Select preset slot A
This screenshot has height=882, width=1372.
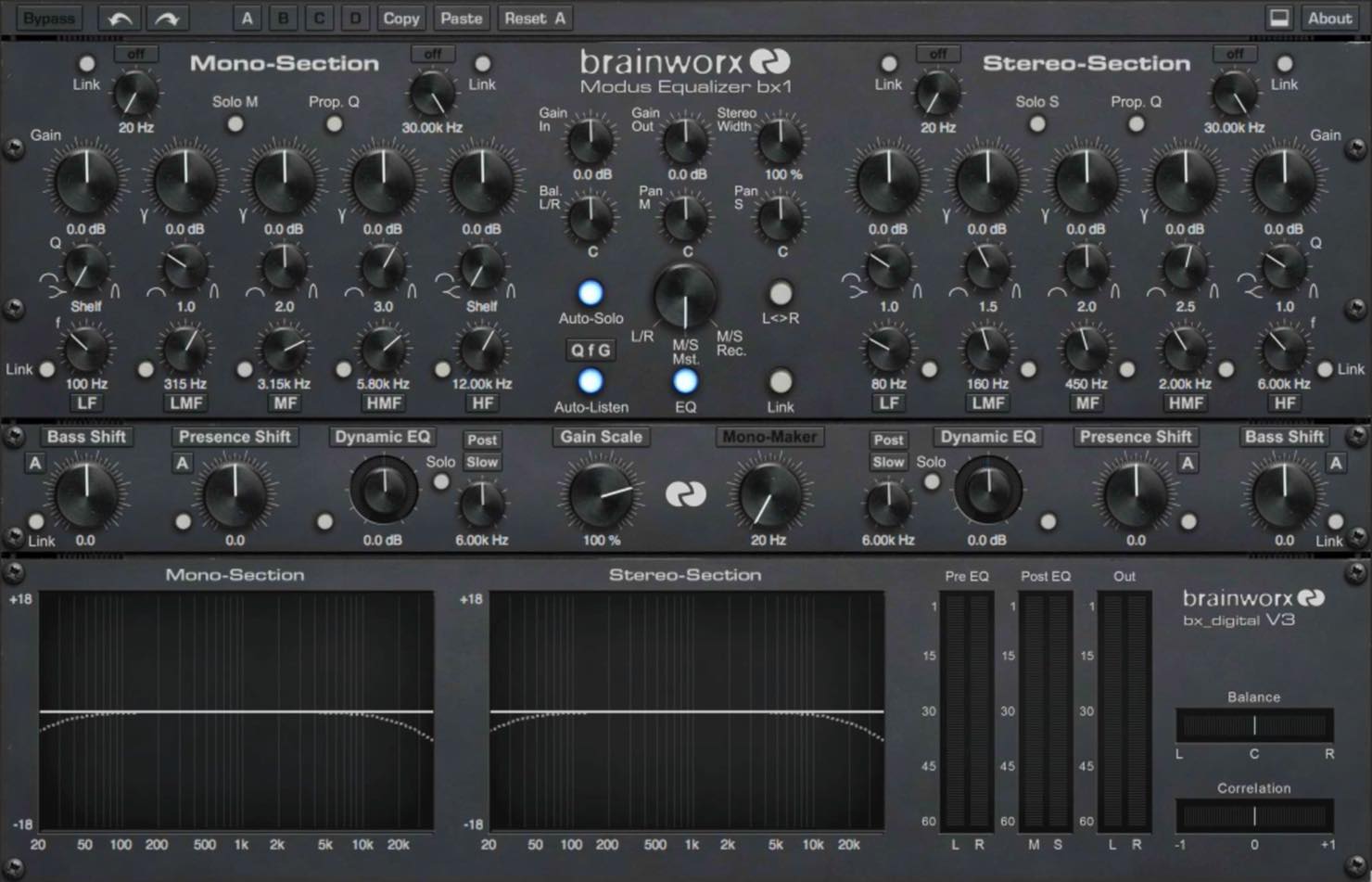point(247,18)
